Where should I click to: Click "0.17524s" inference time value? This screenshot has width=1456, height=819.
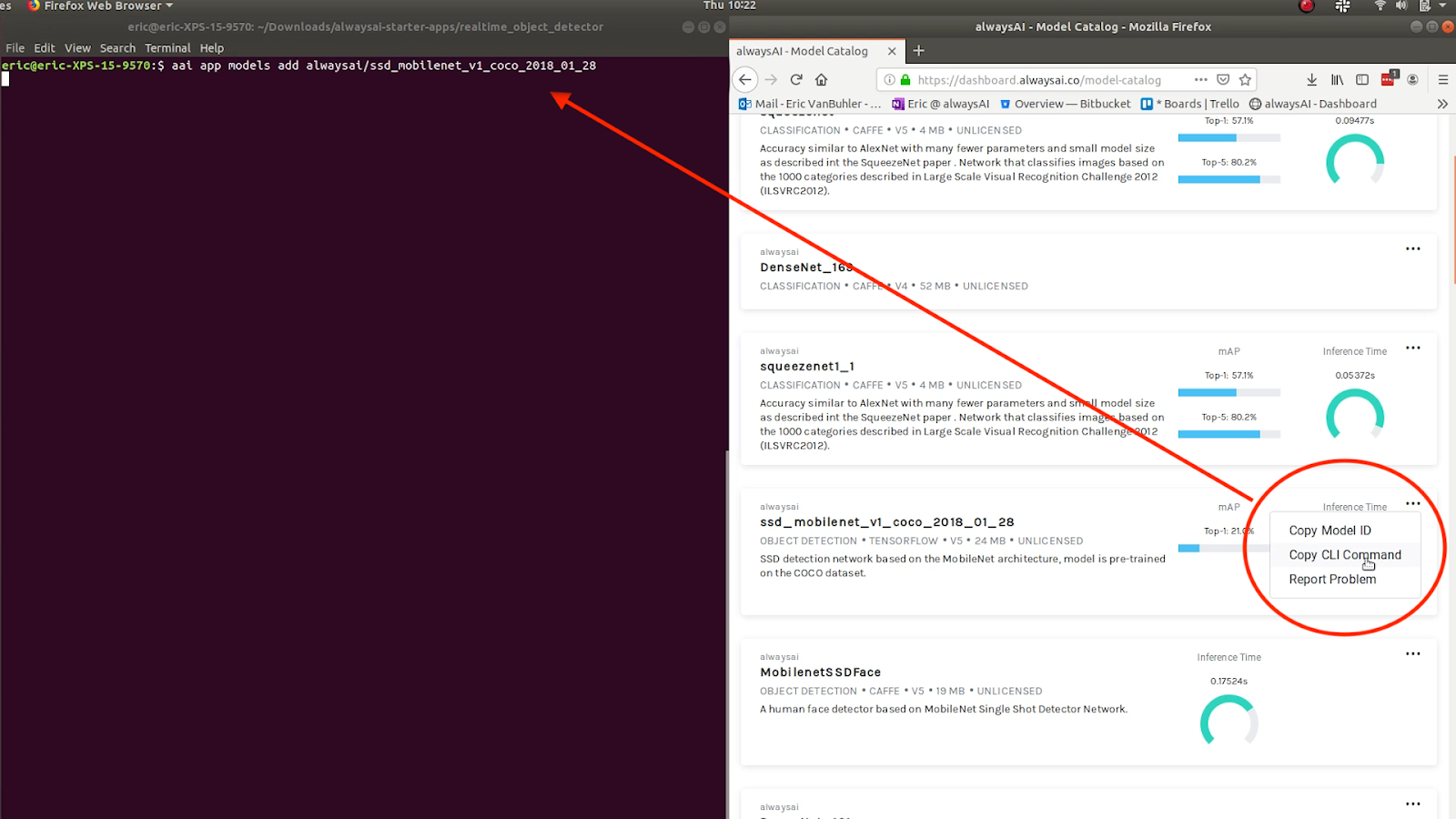tap(1228, 681)
